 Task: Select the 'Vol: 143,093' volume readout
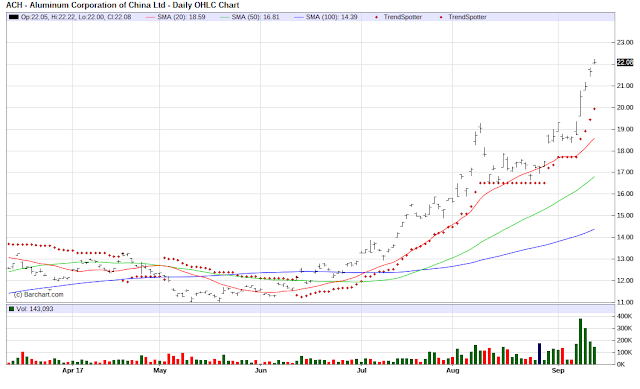(35, 309)
